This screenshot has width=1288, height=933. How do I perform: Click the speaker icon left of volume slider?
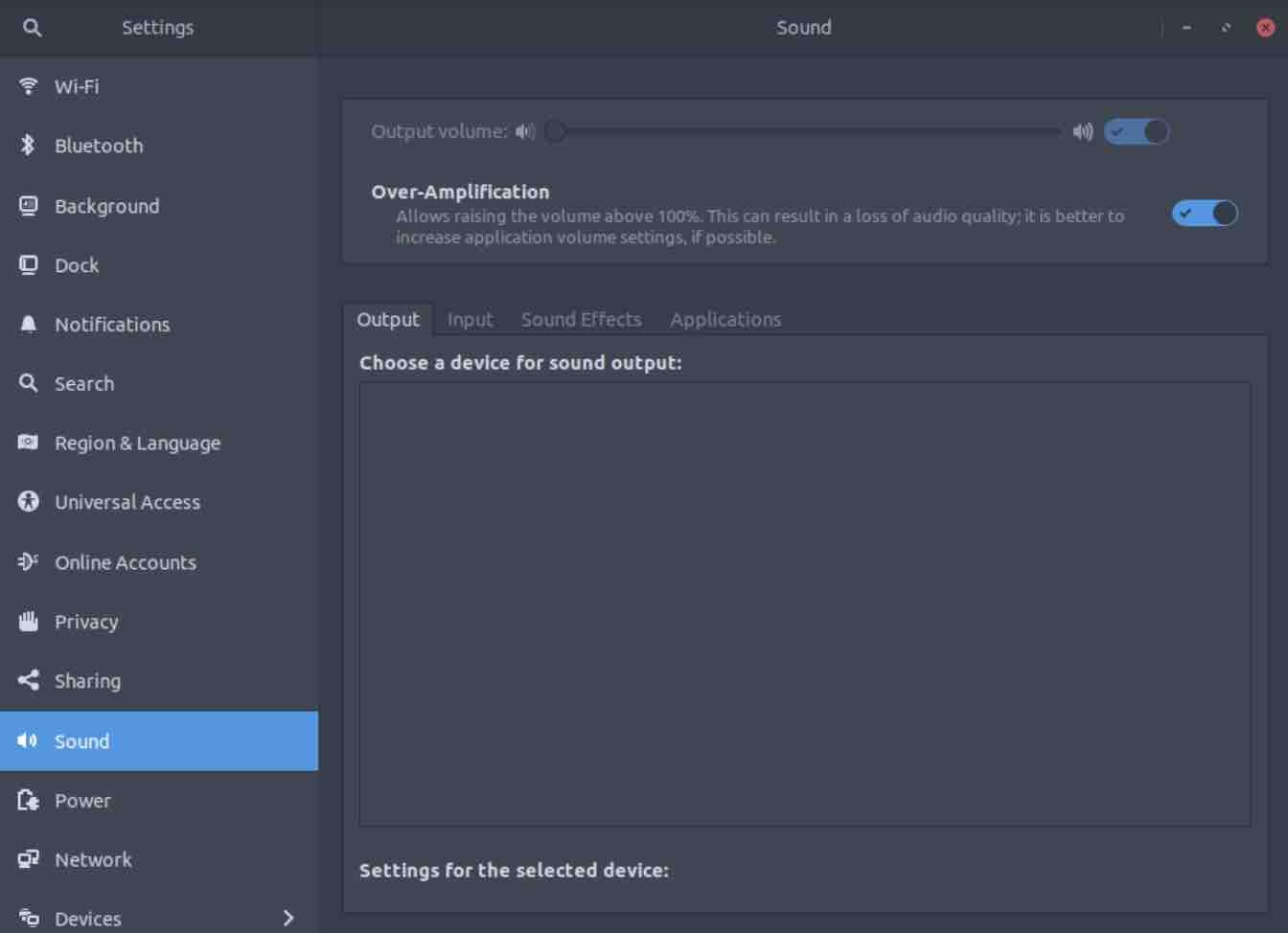[524, 131]
